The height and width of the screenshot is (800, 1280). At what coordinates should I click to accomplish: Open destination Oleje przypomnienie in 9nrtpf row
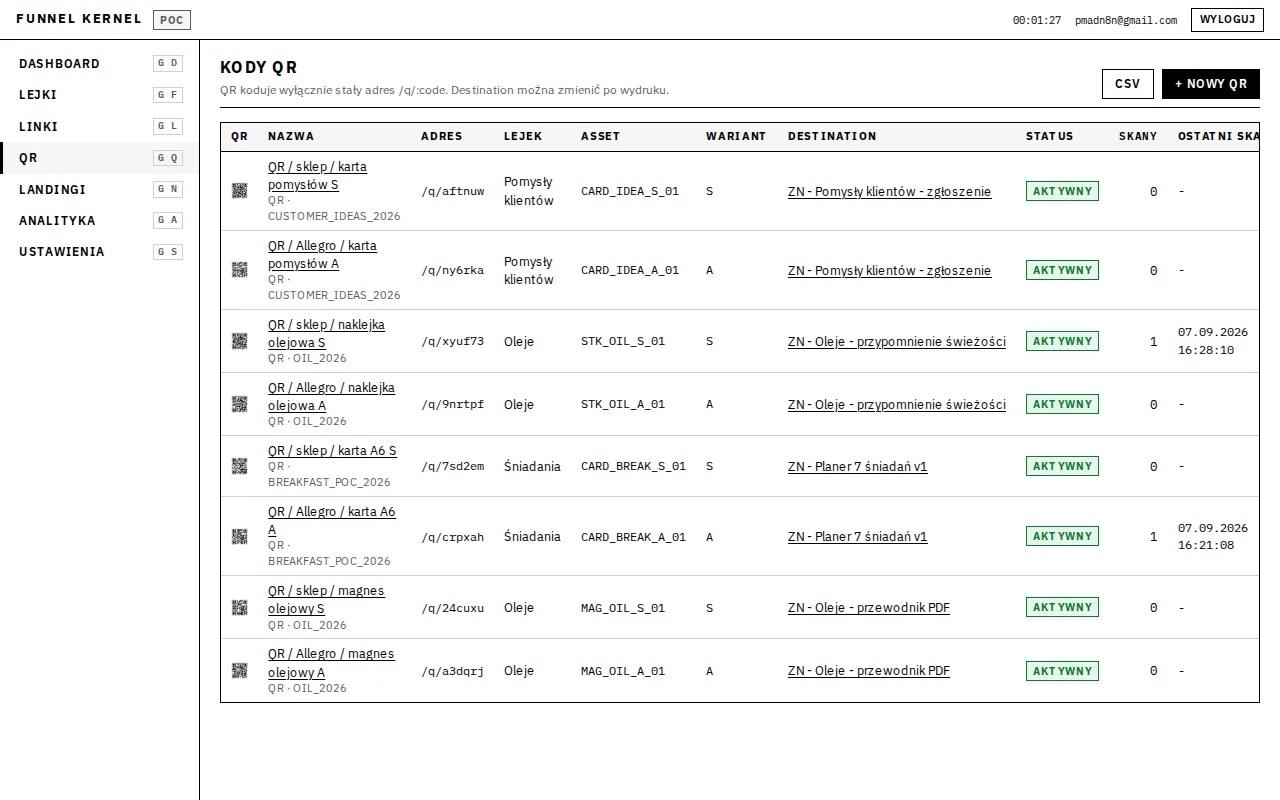897,404
